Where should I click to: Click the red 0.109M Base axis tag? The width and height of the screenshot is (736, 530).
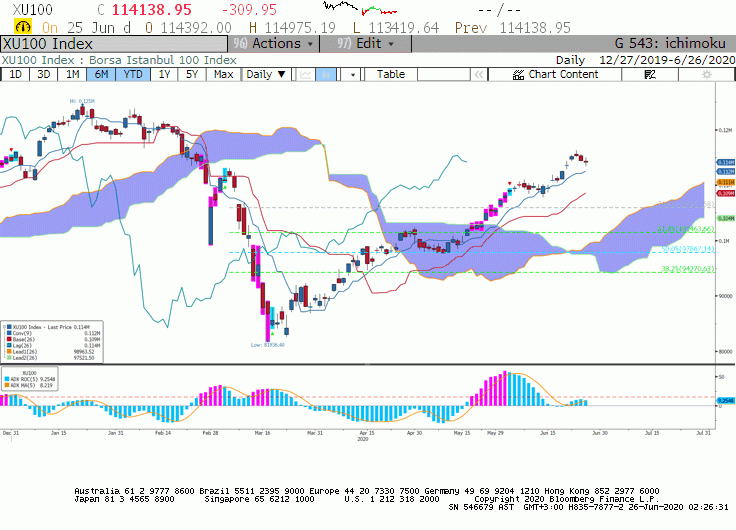coord(726,193)
